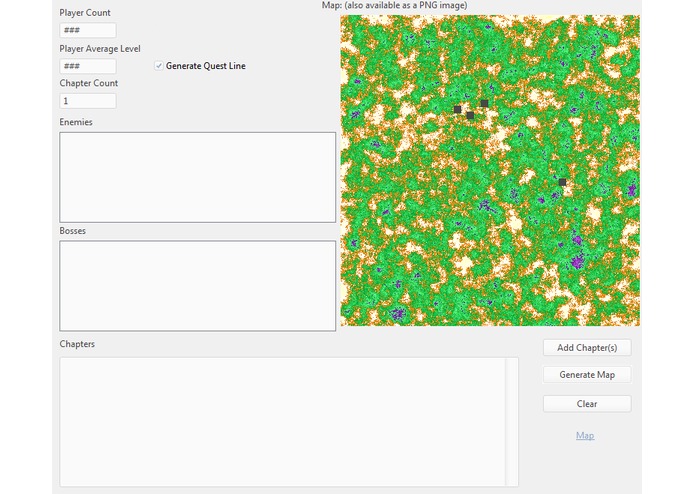Screen dimensions: 695x494
Task: Click the 'Chapters' label text
Action: click(77, 344)
